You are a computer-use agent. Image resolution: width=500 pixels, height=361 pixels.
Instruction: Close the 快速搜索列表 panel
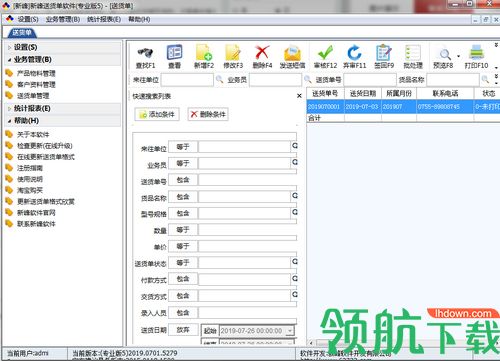click(299, 96)
